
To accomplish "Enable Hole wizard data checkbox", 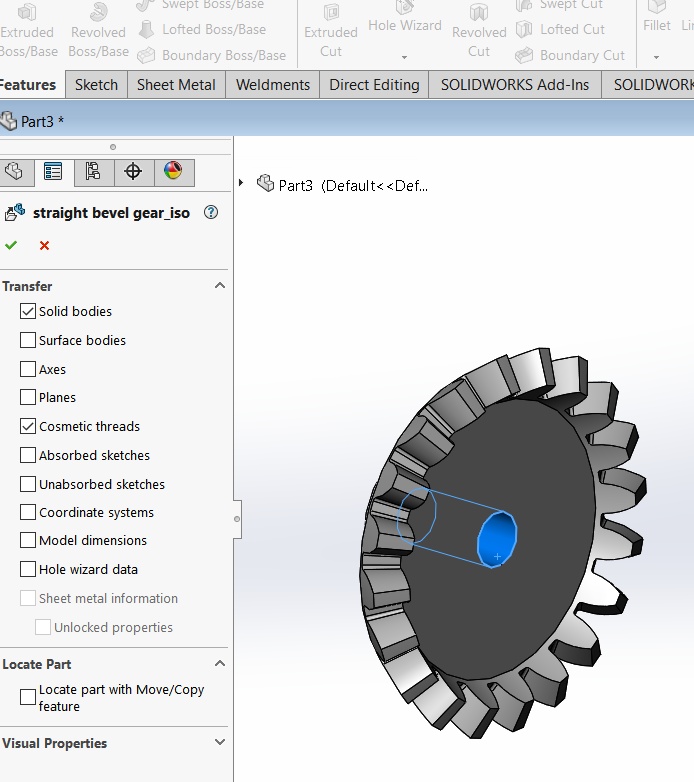I will [28, 569].
